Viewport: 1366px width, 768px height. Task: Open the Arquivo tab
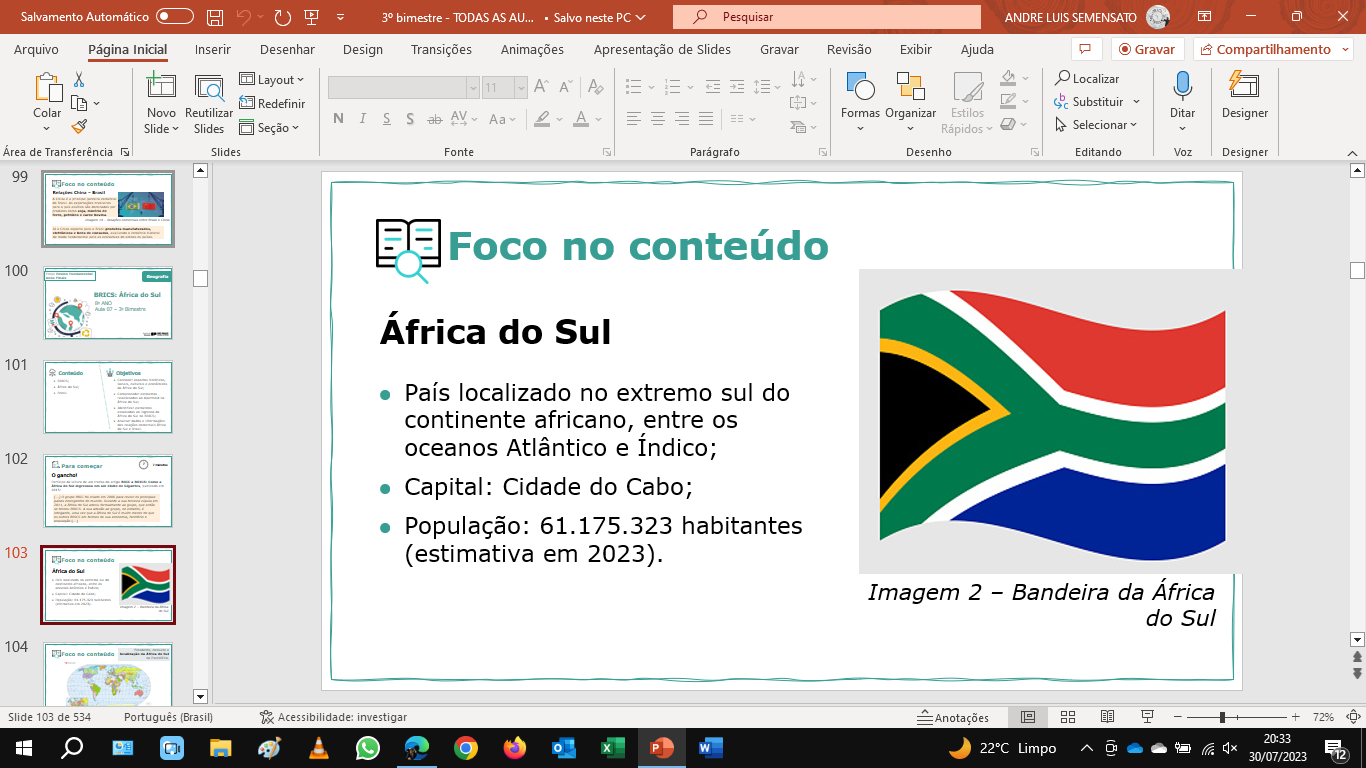pos(36,49)
